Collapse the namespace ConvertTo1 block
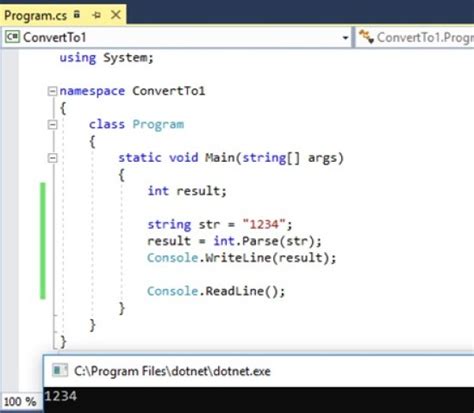 [x=52, y=91]
